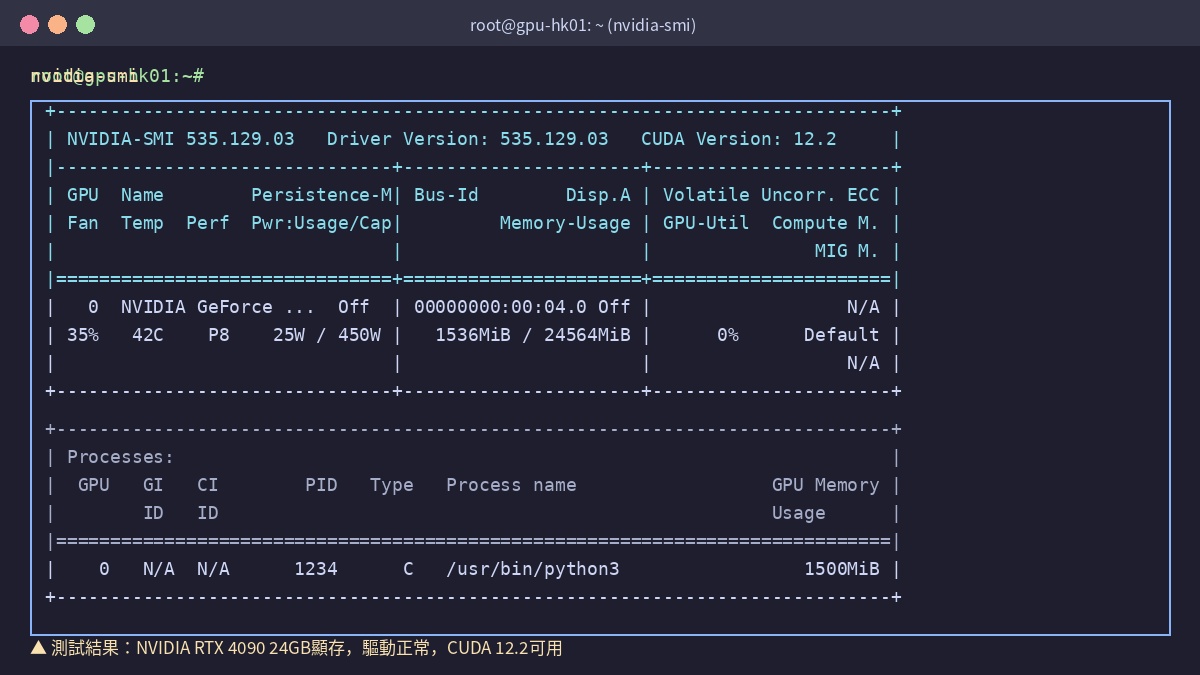
Task: Select the 'CUDA Version: 12.2' text
Action: (x=739, y=139)
